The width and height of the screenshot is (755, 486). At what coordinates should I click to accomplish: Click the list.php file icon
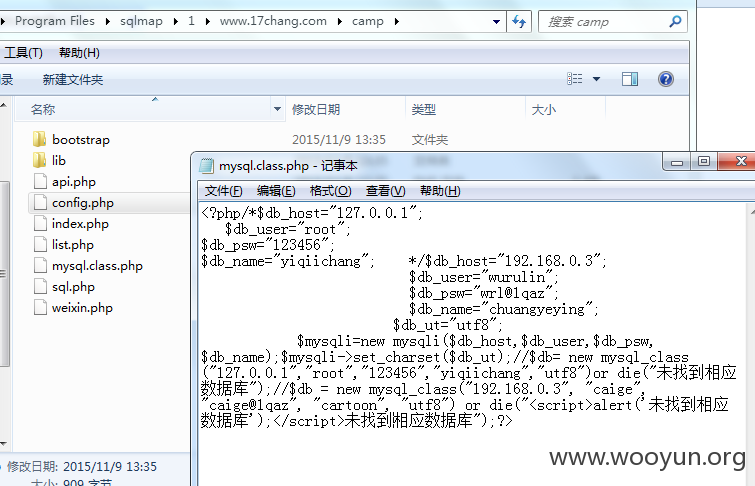coord(40,245)
